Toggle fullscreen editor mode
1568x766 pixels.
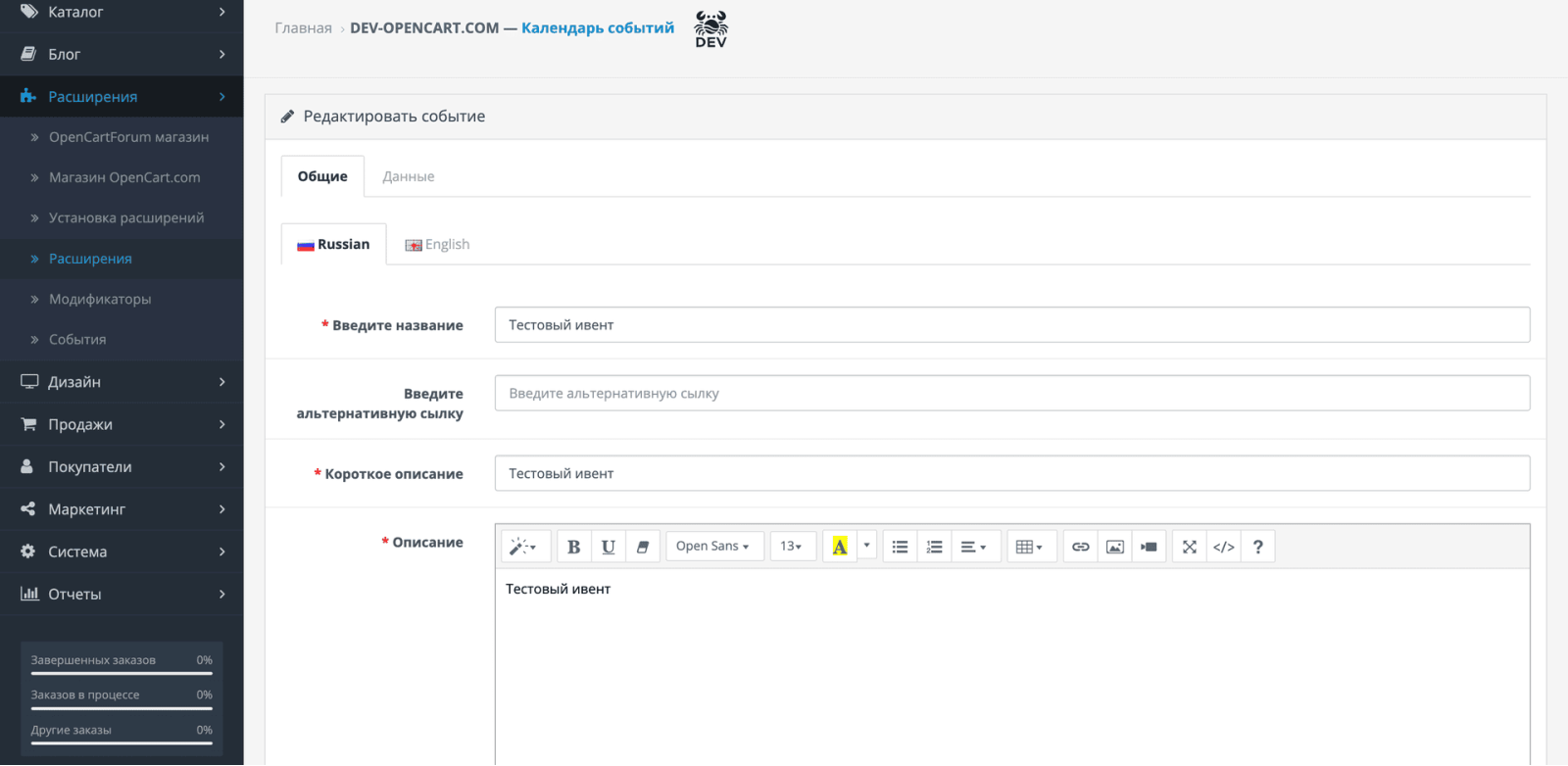[x=1190, y=547]
